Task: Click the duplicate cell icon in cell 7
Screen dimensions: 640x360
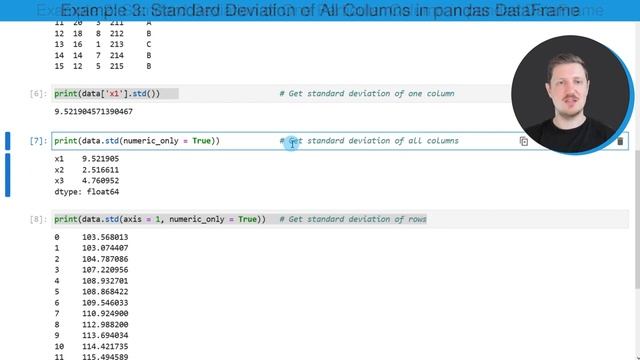Action: tap(524, 141)
